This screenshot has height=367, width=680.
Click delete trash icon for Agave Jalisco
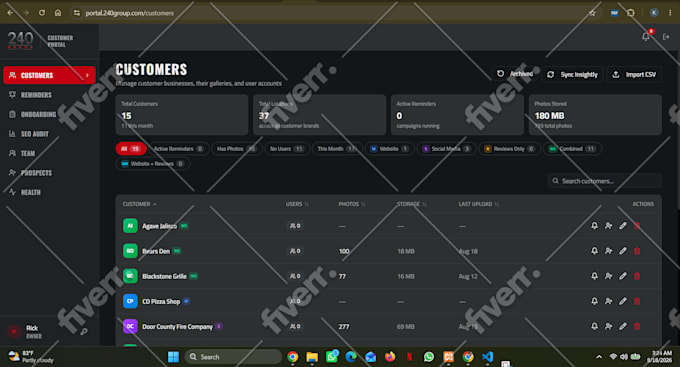[x=637, y=226]
